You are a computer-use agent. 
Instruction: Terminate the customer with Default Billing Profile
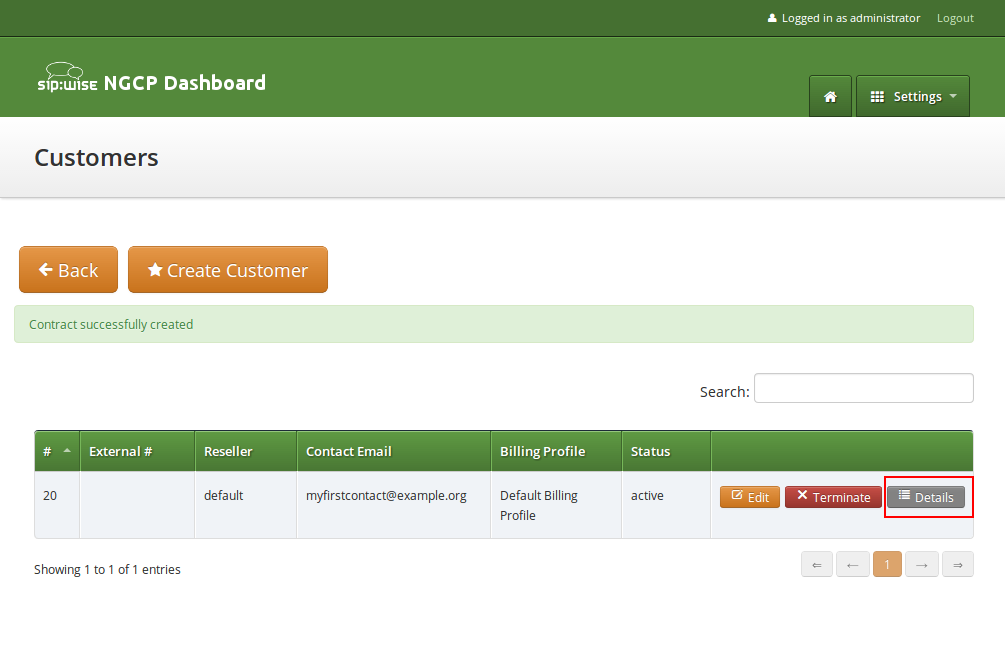pyautogui.click(x=833, y=496)
